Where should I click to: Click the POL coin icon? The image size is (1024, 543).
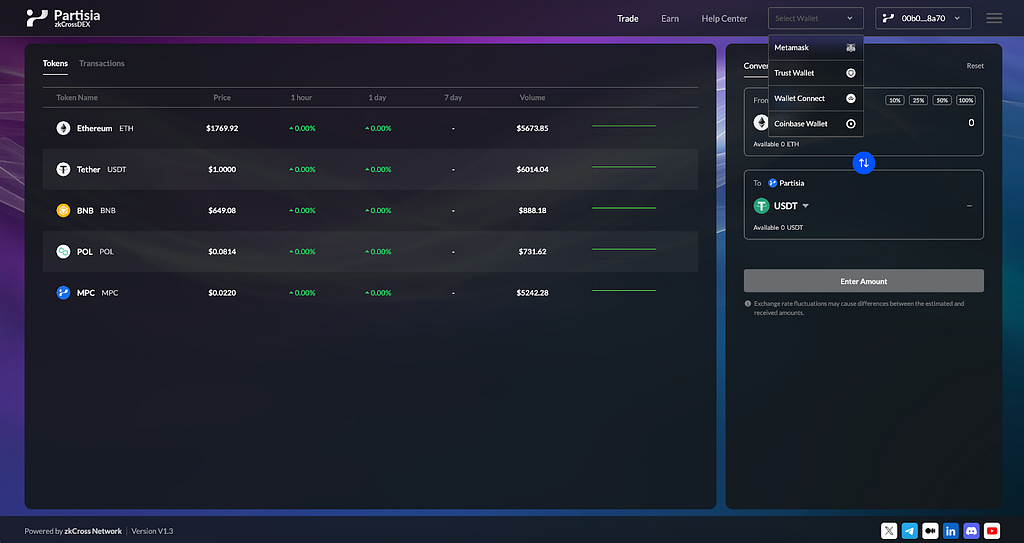(63, 252)
